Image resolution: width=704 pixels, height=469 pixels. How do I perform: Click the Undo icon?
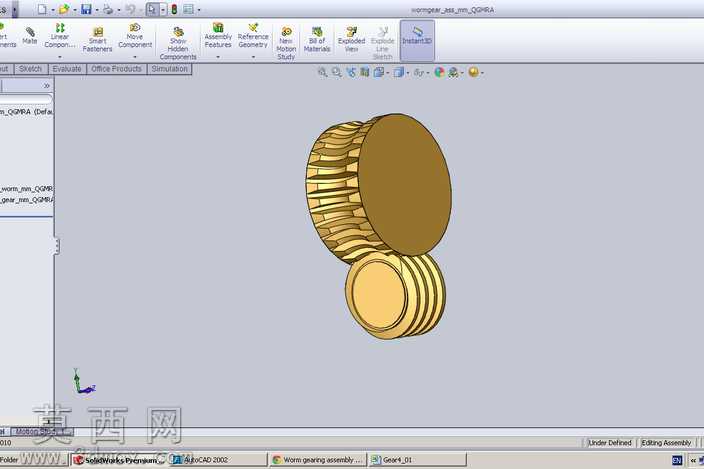(130, 9)
